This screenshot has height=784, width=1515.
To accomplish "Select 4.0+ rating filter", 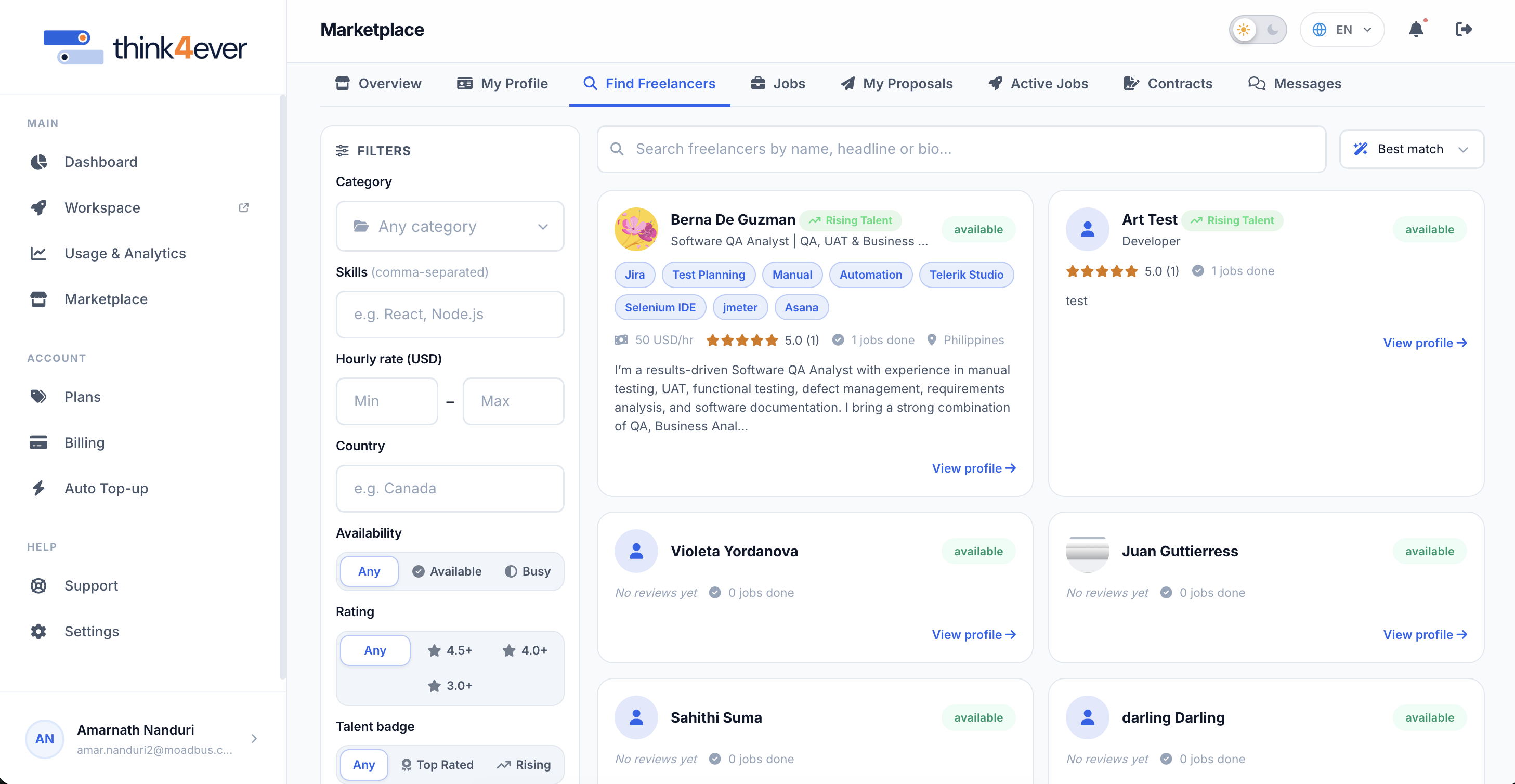I will click(x=525, y=650).
